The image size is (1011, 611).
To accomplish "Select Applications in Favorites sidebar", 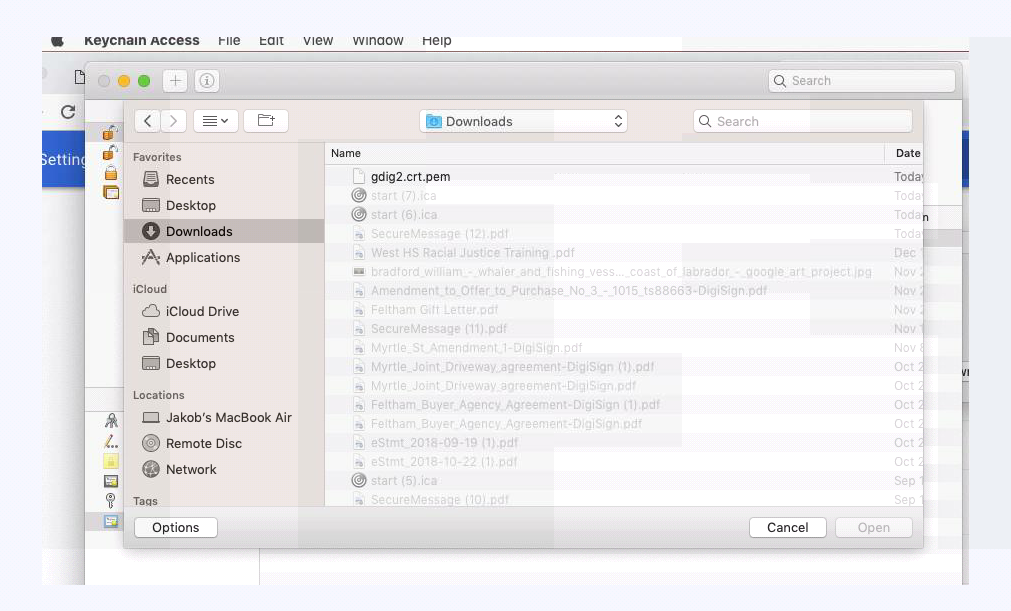I will click(x=202, y=257).
